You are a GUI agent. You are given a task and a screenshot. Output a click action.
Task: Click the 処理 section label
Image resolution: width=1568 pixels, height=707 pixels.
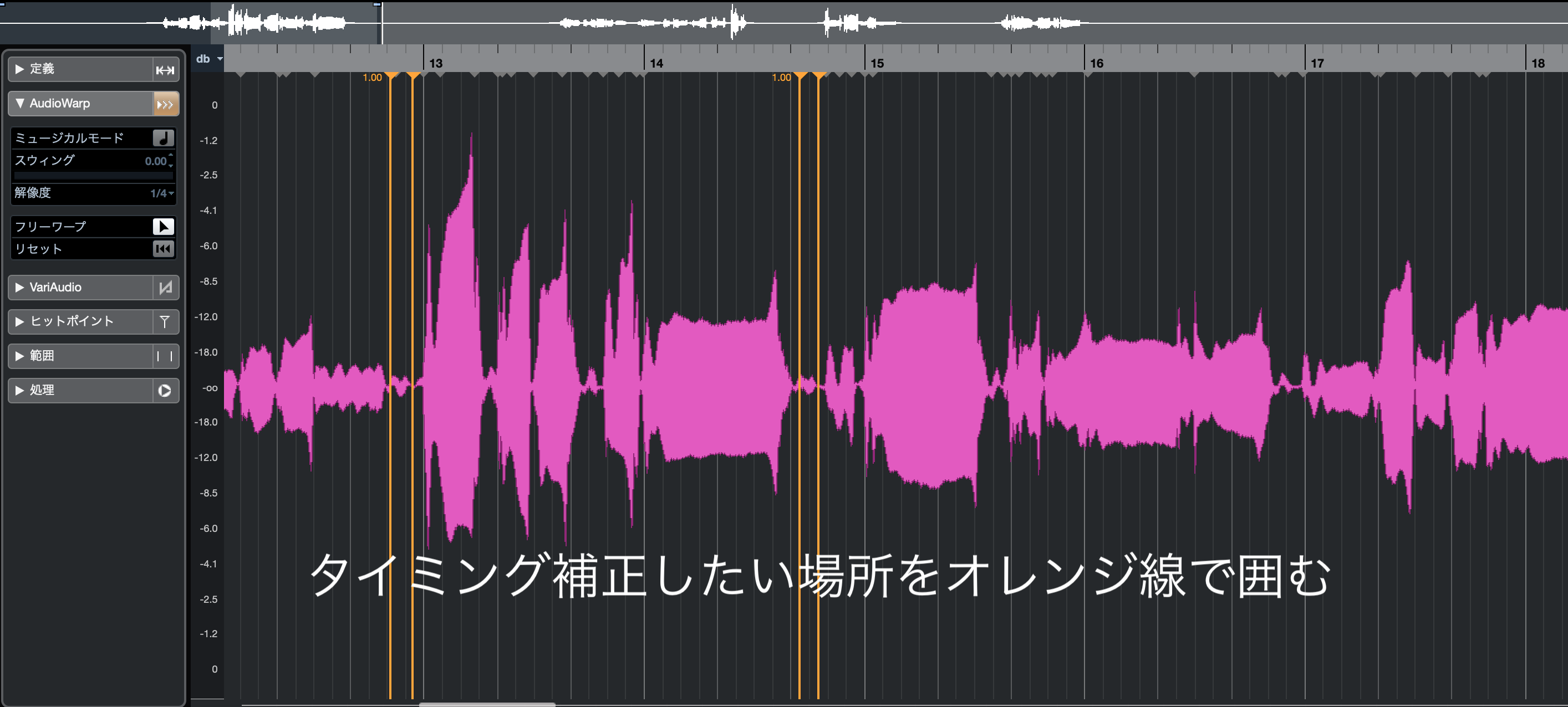43,390
